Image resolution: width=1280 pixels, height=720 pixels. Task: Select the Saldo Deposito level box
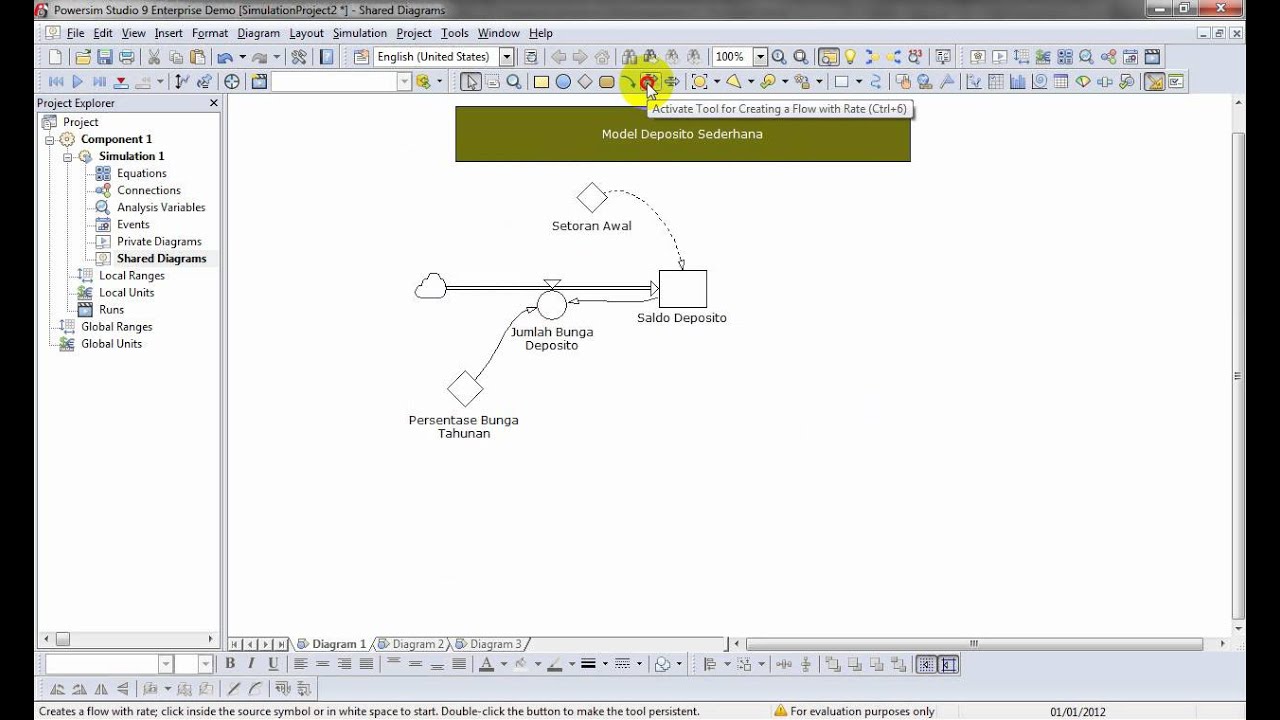coord(683,289)
